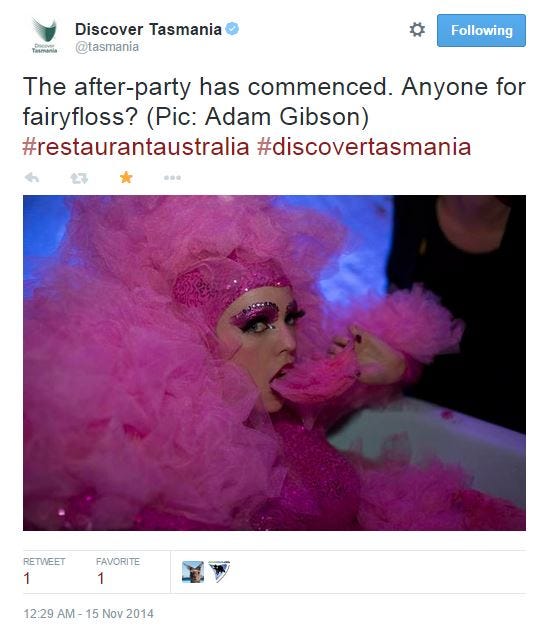Open the #discovertasmania hashtag
Image resolution: width=546 pixels, height=640 pixels.
coord(364,147)
